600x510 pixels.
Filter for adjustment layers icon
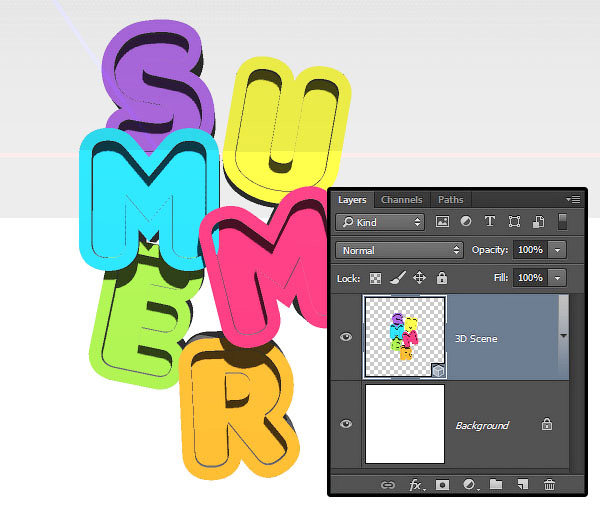point(466,222)
